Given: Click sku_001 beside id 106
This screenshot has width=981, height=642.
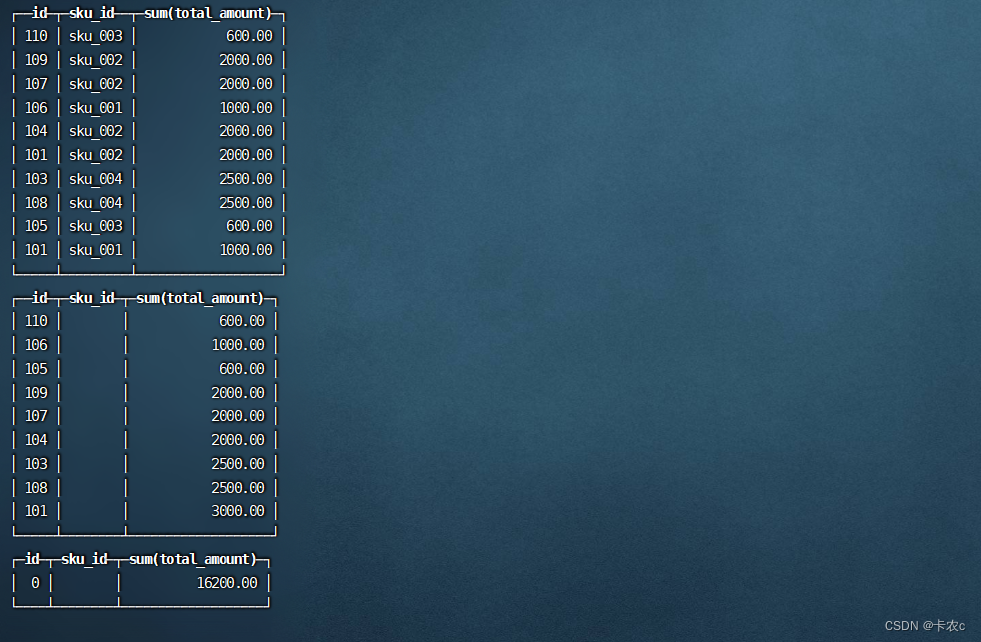Looking at the screenshot, I should point(96,108).
